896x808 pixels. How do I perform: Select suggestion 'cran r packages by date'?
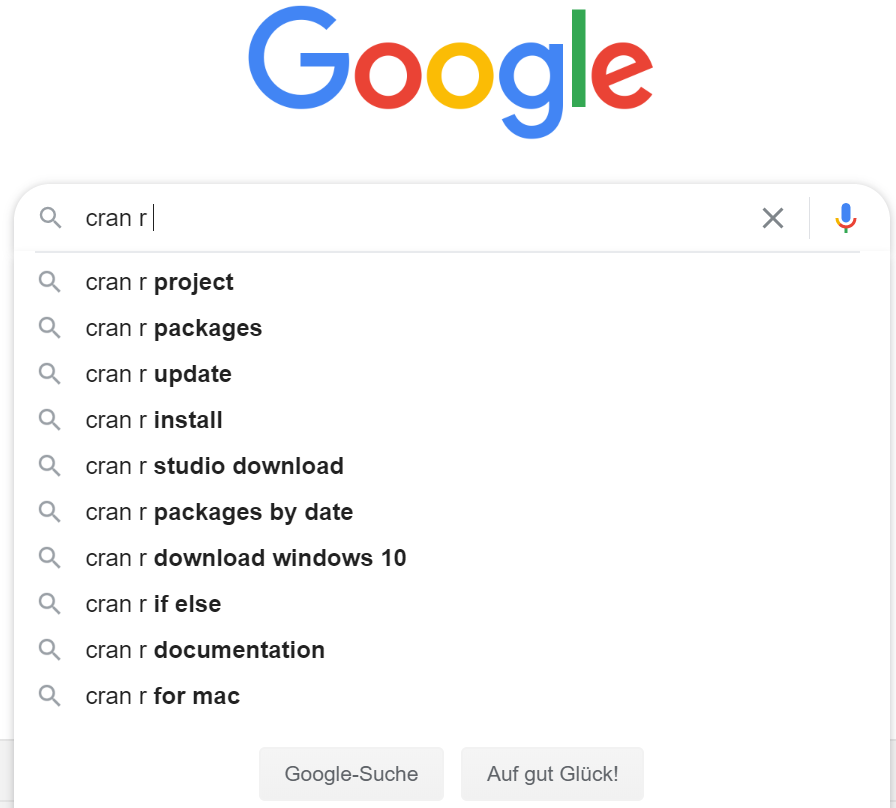pos(220,512)
